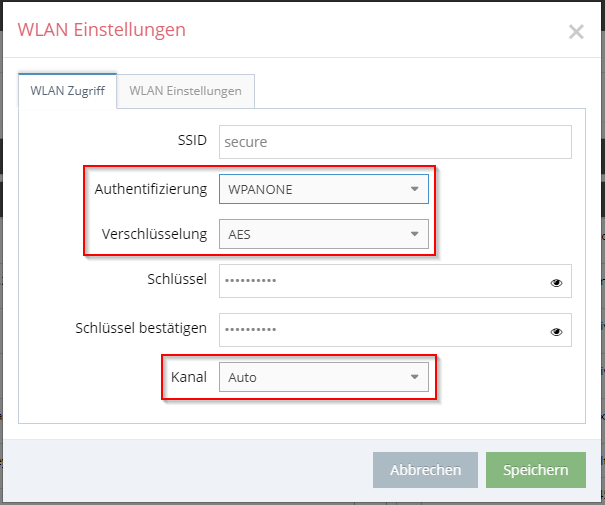Click the Verschlüsselung dropdown arrow
The height and width of the screenshot is (505, 605).
(414, 234)
